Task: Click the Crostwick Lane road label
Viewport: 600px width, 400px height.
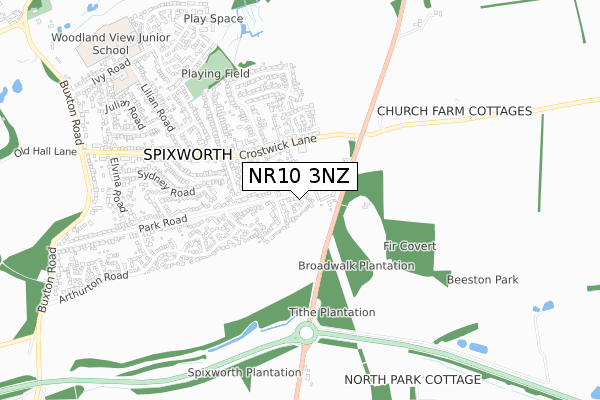Action: (x=278, y=147)
